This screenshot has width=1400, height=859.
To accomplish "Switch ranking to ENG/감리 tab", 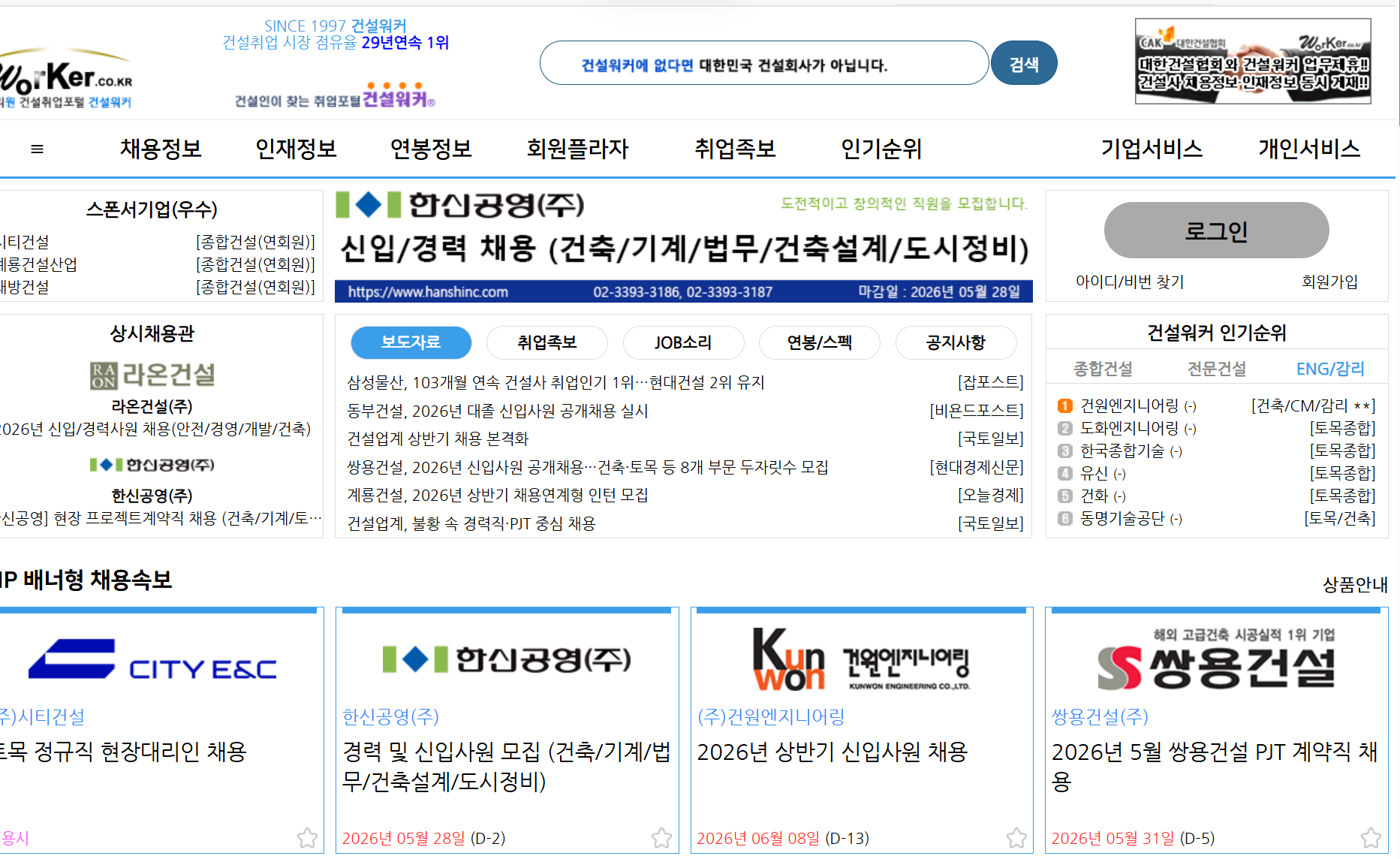I will (1330, 369).
